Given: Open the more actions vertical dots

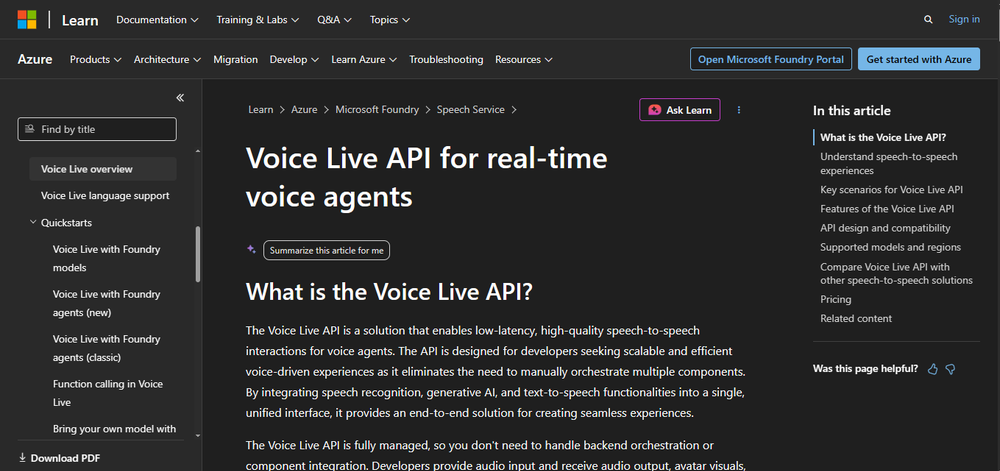Looking at the screenshot, I should 739,110.
